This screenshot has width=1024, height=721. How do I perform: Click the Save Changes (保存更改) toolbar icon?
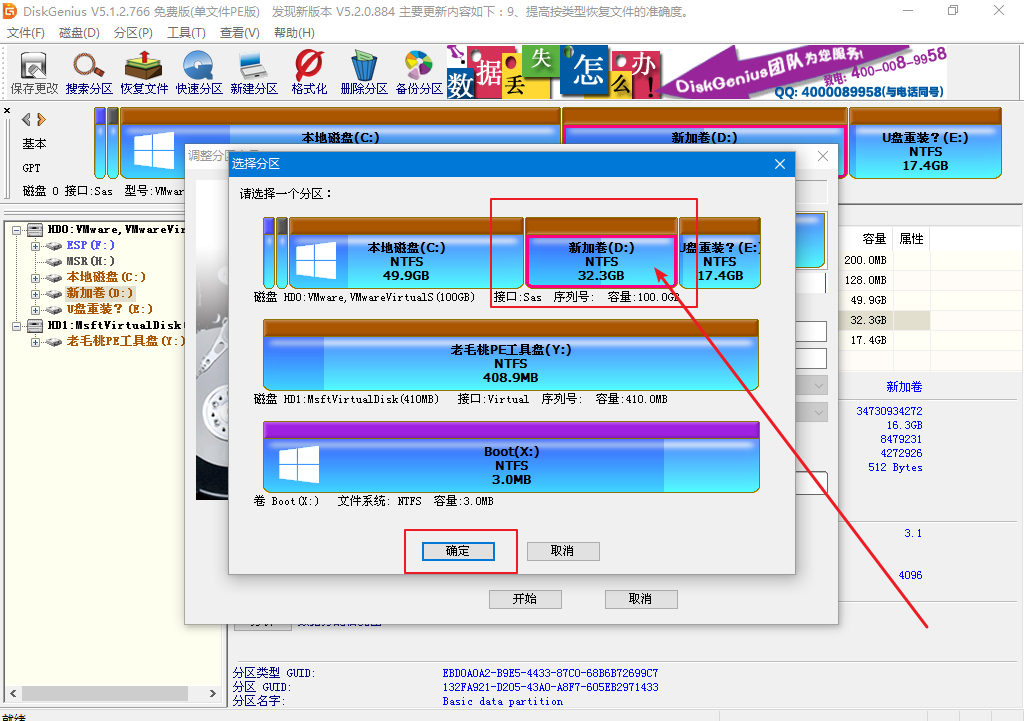[x=34, y=72]
